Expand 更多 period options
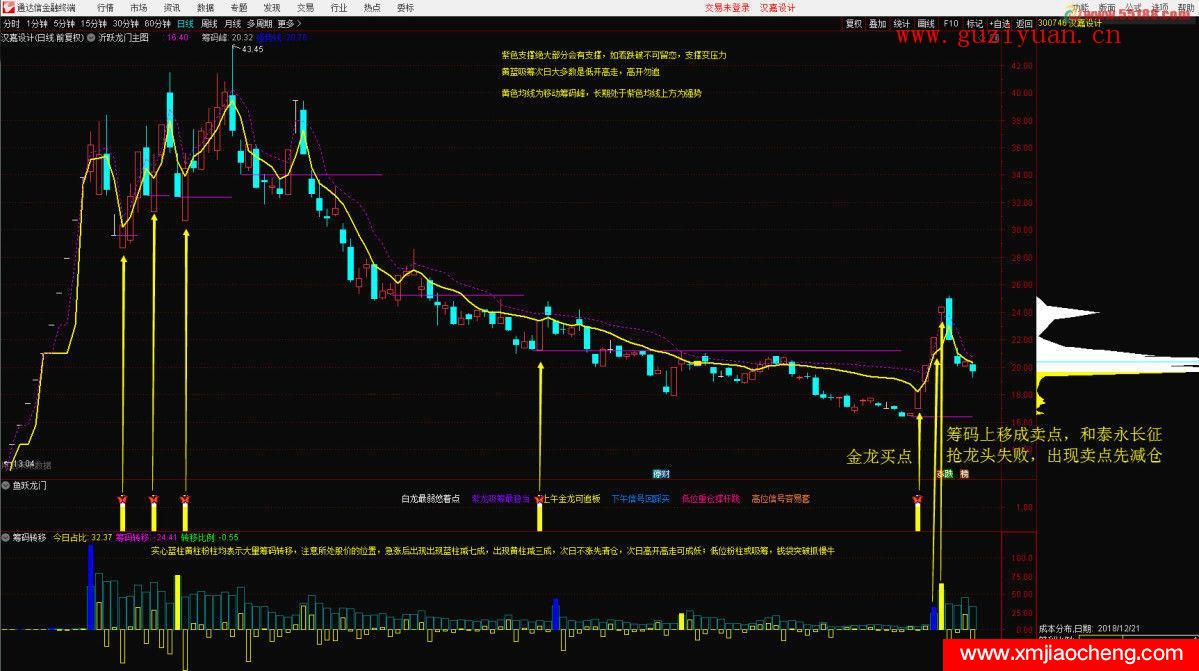This screenshot has width=1199, height=671. tap(288, 22)
